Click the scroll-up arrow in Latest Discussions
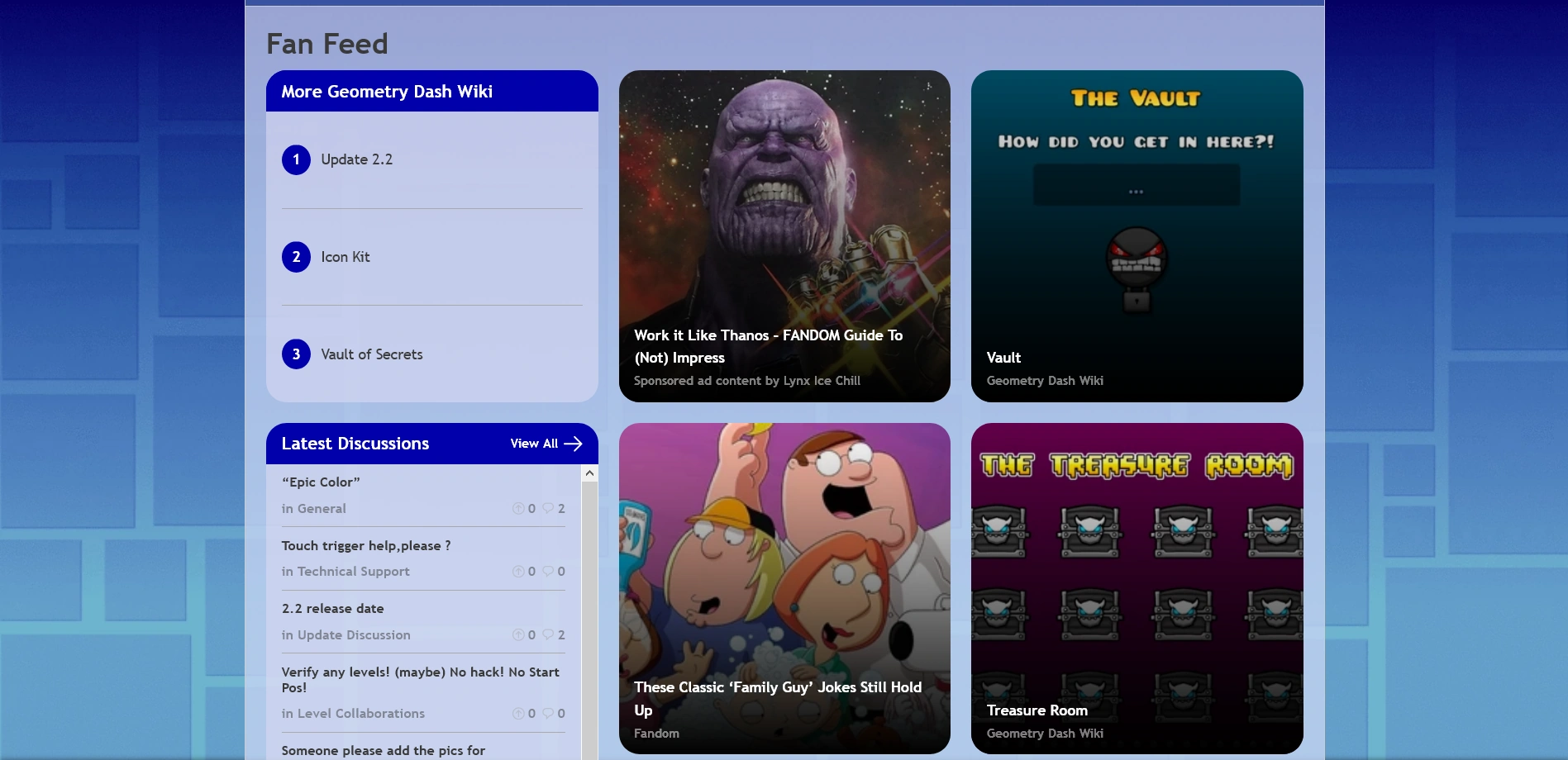This screenshot has height=760, width=1568. (589, 473)
